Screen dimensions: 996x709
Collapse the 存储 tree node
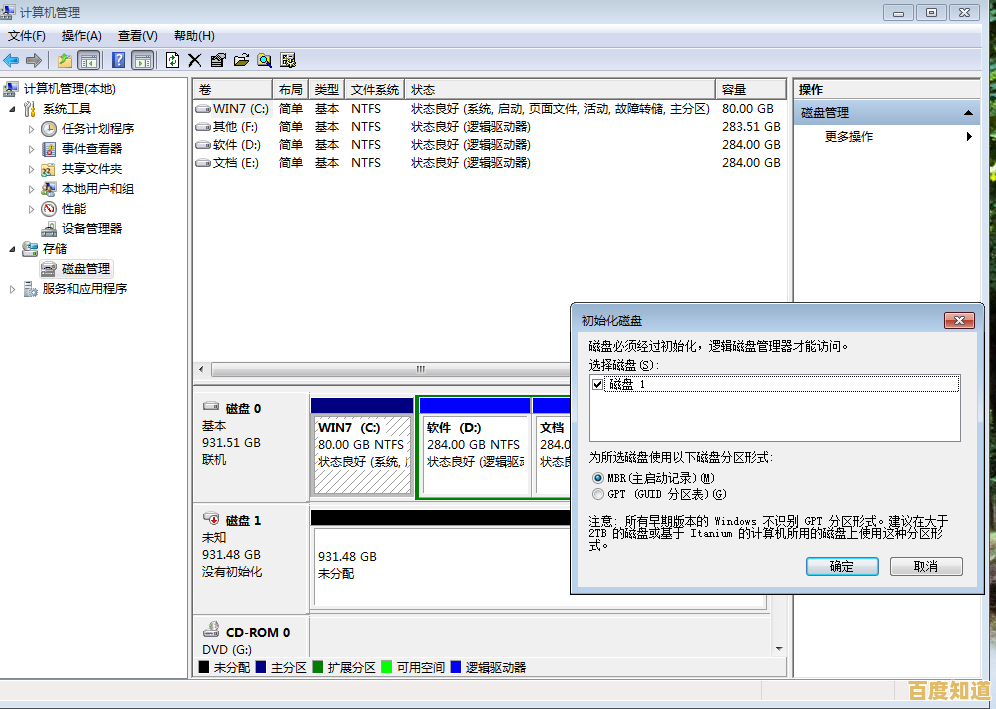[x=12, y=248]
